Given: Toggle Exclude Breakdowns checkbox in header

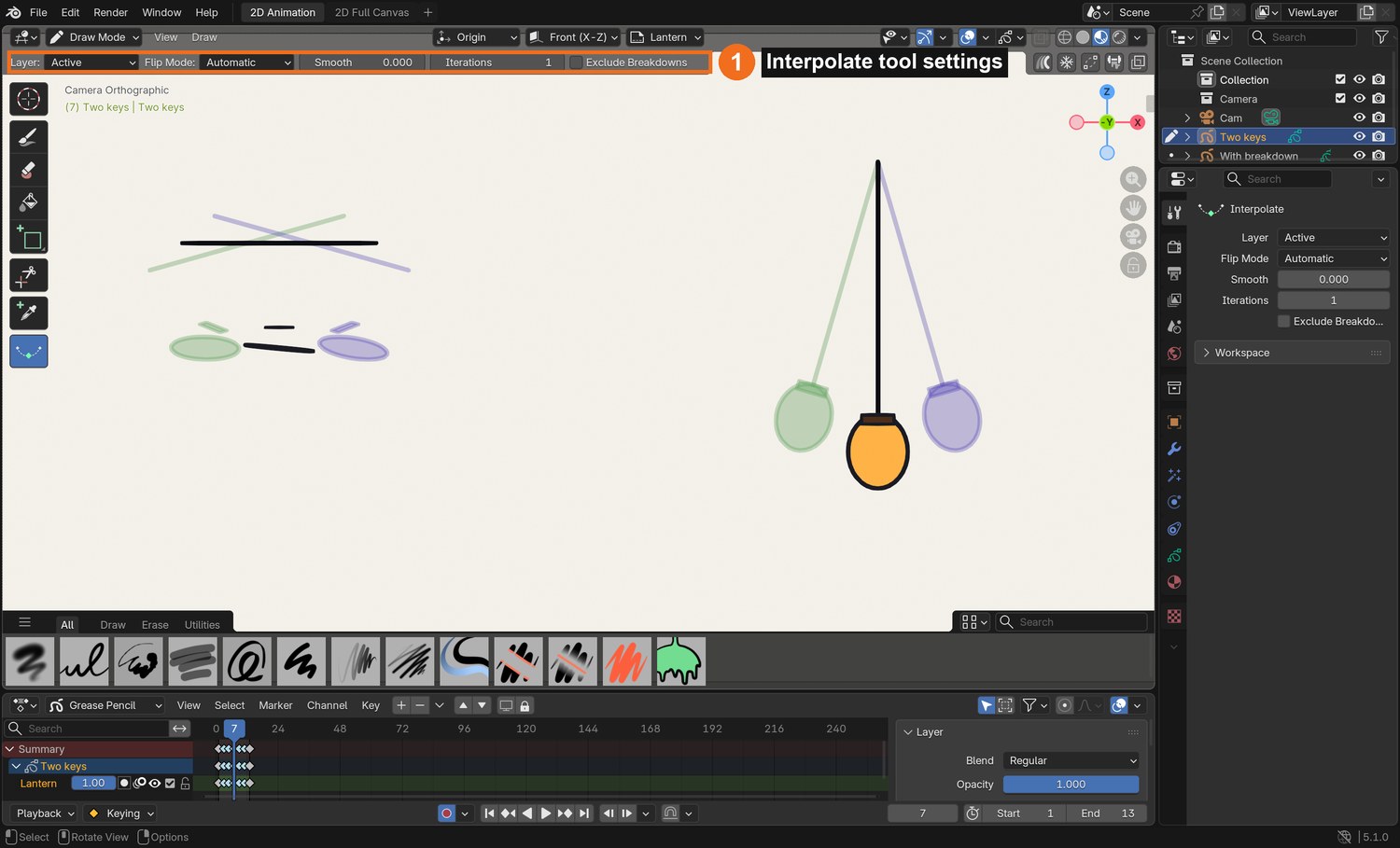Looking at the screenshot, I should (x=576, y=63).
